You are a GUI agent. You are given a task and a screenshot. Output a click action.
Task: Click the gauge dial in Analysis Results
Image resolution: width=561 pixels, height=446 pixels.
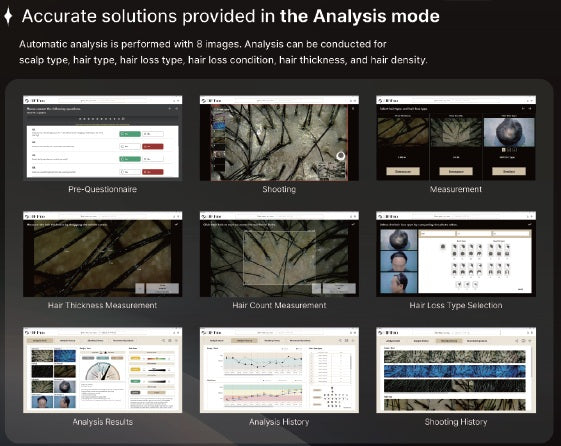pyautogui.click(x=103, y=371)
